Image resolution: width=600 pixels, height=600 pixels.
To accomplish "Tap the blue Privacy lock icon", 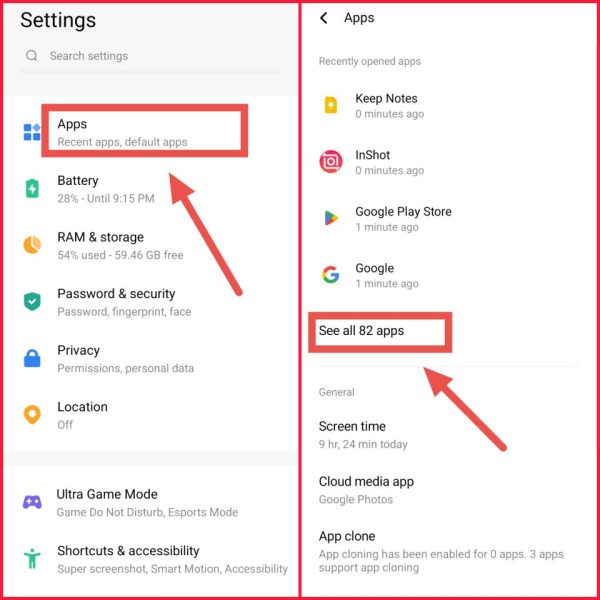I will point(32,358).
